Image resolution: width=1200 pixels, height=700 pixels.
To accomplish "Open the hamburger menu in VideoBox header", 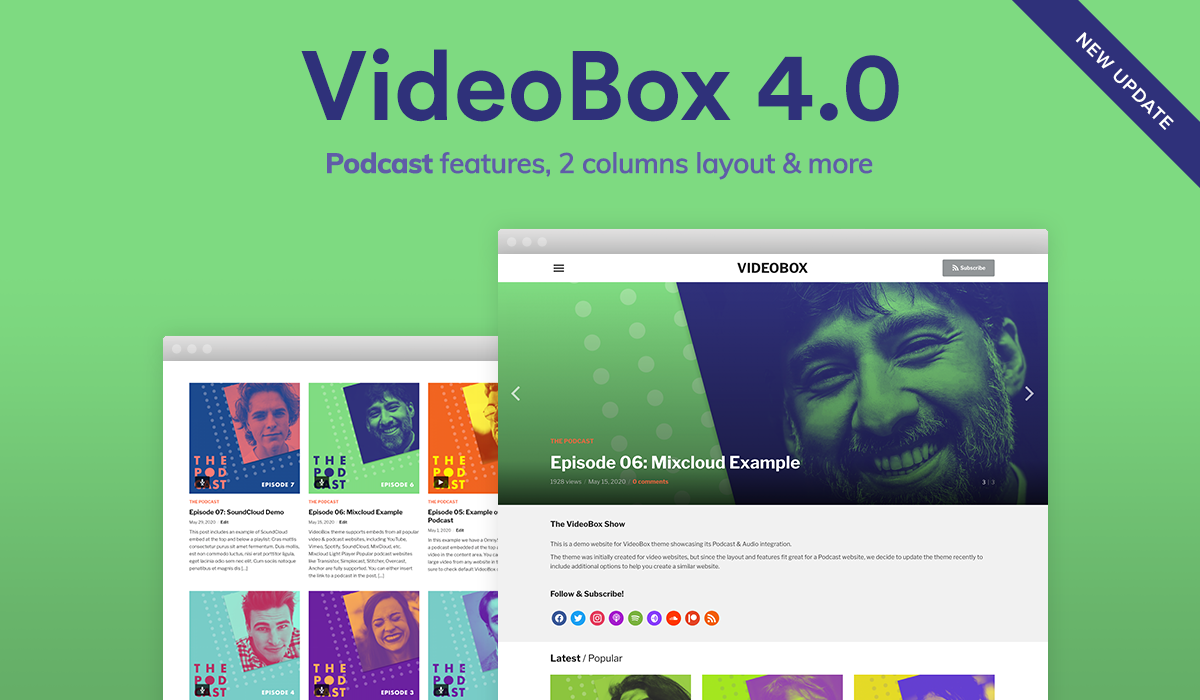I will click(559, 268).
